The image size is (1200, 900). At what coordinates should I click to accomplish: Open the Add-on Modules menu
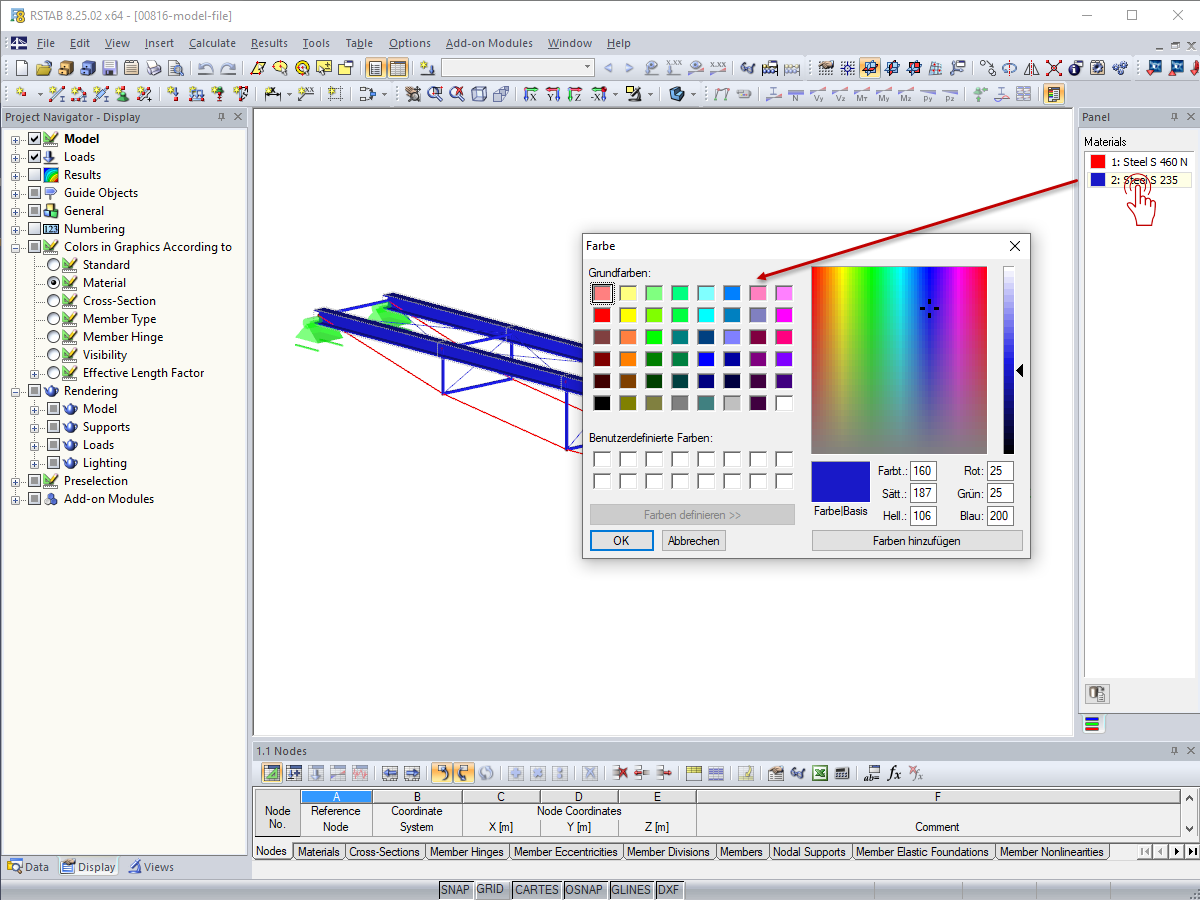[x=489, y=43]
